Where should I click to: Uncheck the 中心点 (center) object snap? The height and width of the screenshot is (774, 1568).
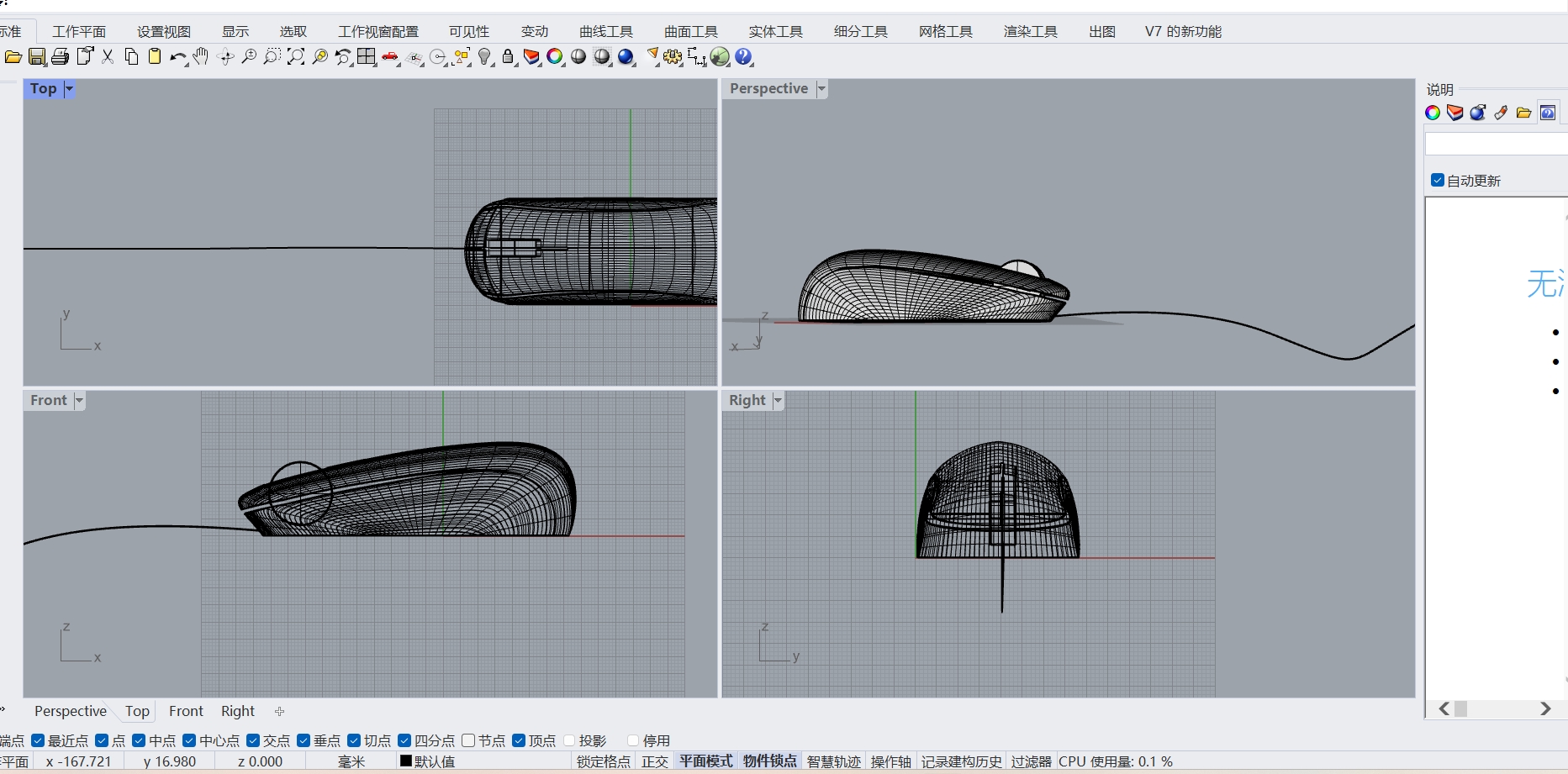pyautogui.click(x=189, y=740)
